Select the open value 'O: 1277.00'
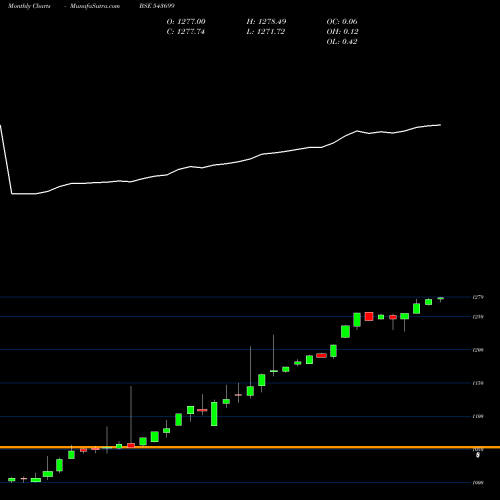Image resolution: width=500 pixels, height=500 pixels. pos(186,22)
